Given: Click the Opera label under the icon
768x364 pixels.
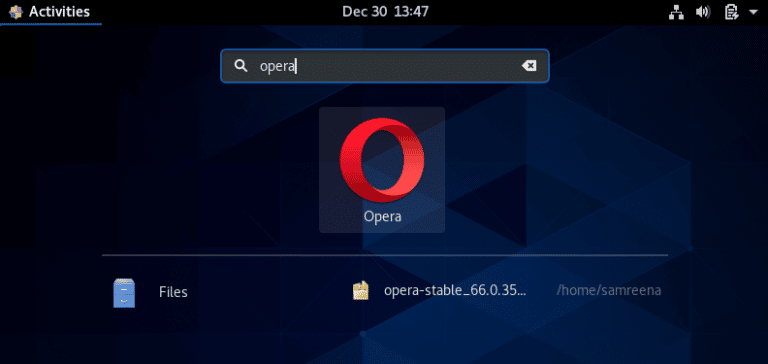Looking at the screenshot, I should pos(383,216).
